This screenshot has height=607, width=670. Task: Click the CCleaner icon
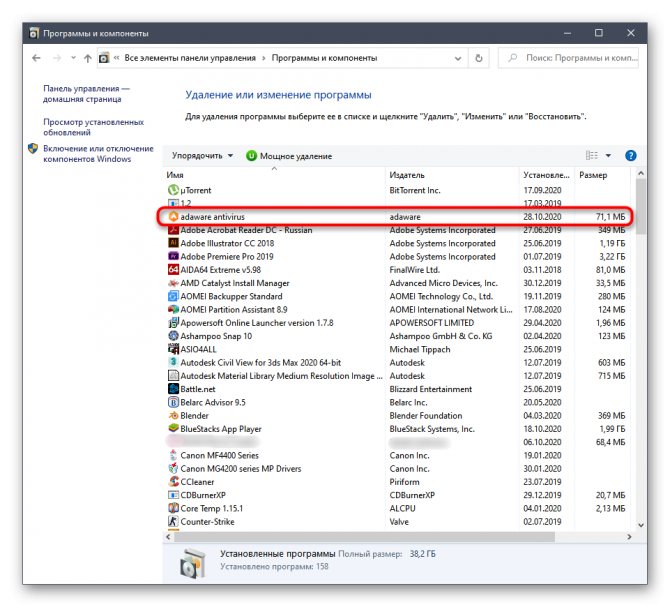coord(173,481)
